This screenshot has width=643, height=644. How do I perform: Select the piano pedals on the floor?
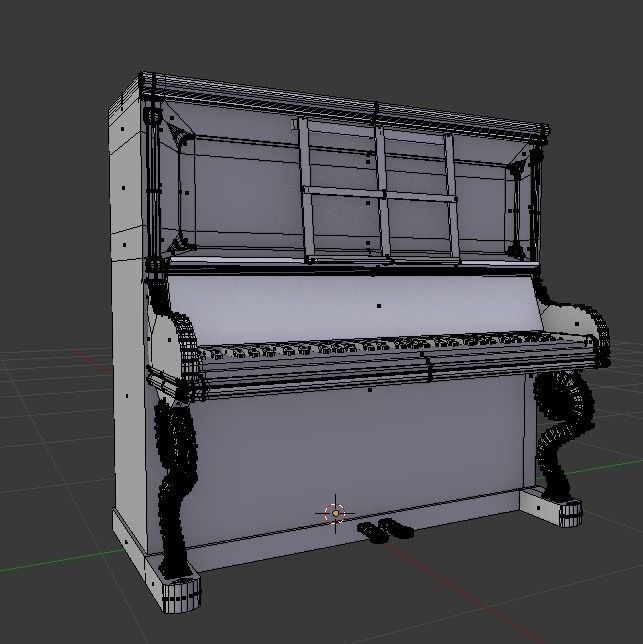coord(385,530)
